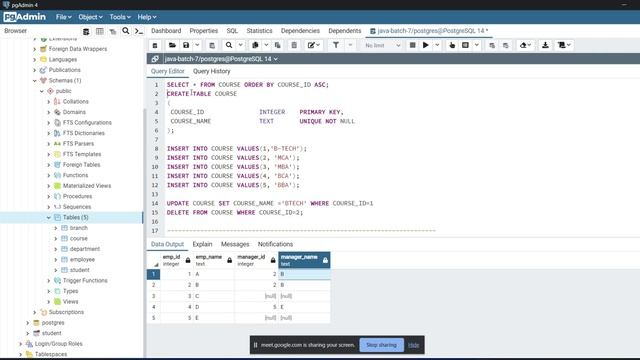The width and height of the screenshot is (640, 360).
Task: Click the Commit transaction icon
Action: pyautogui.click(x=492, y=45)
